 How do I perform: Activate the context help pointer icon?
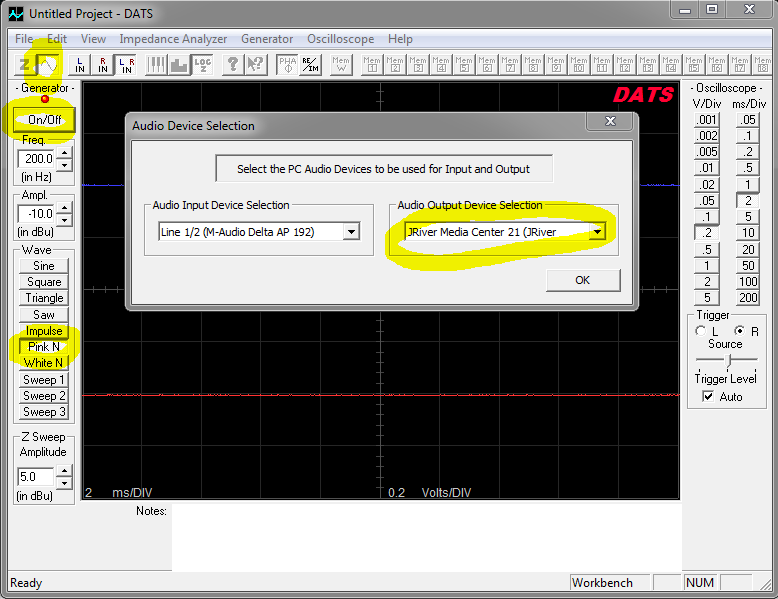click(256, 65)
